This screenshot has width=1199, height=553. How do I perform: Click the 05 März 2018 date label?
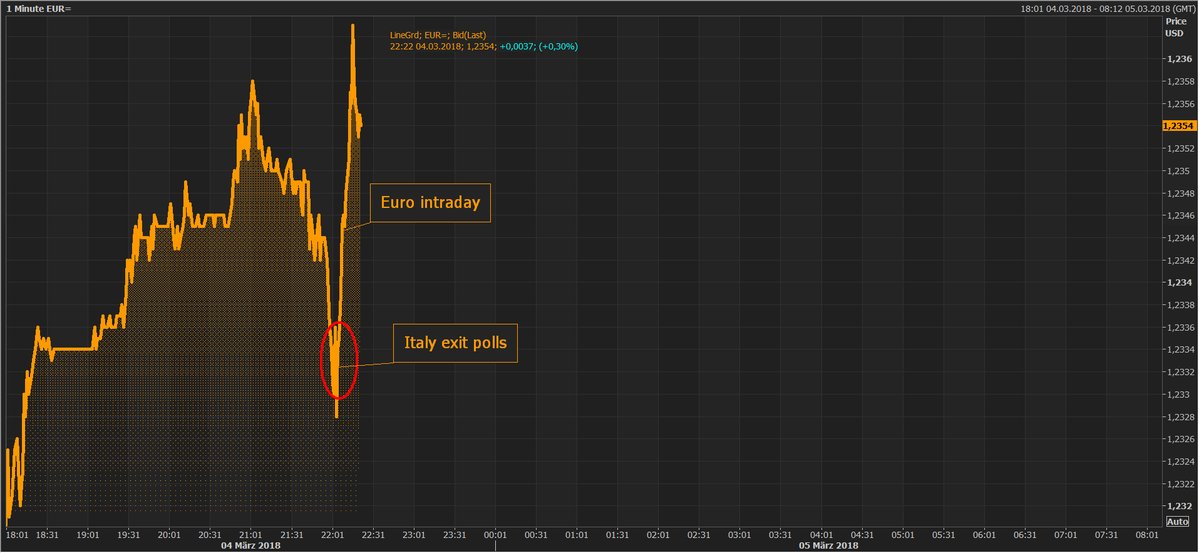click(x=829, y=546)
